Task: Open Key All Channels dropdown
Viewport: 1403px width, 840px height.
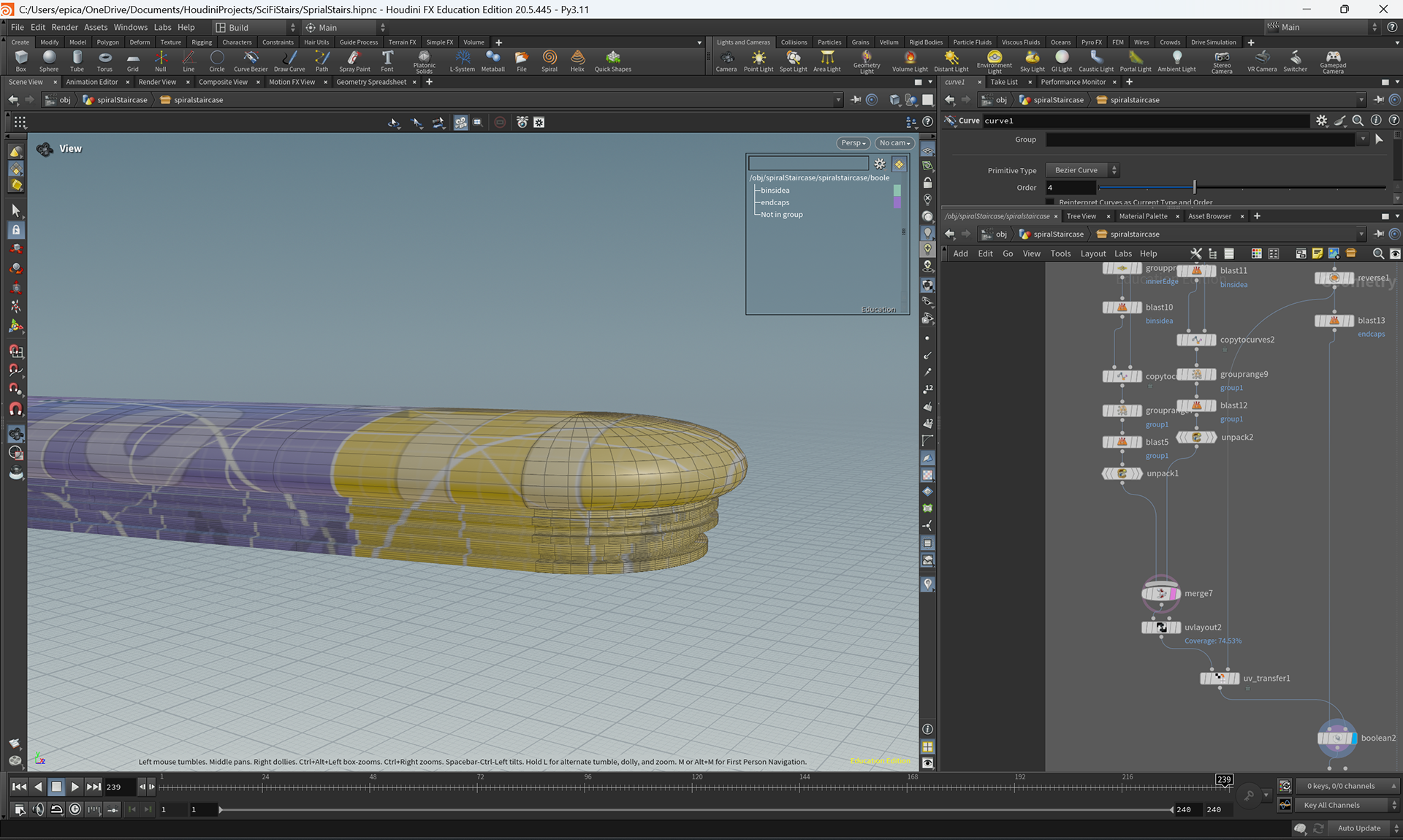Action: point(1349,805)
